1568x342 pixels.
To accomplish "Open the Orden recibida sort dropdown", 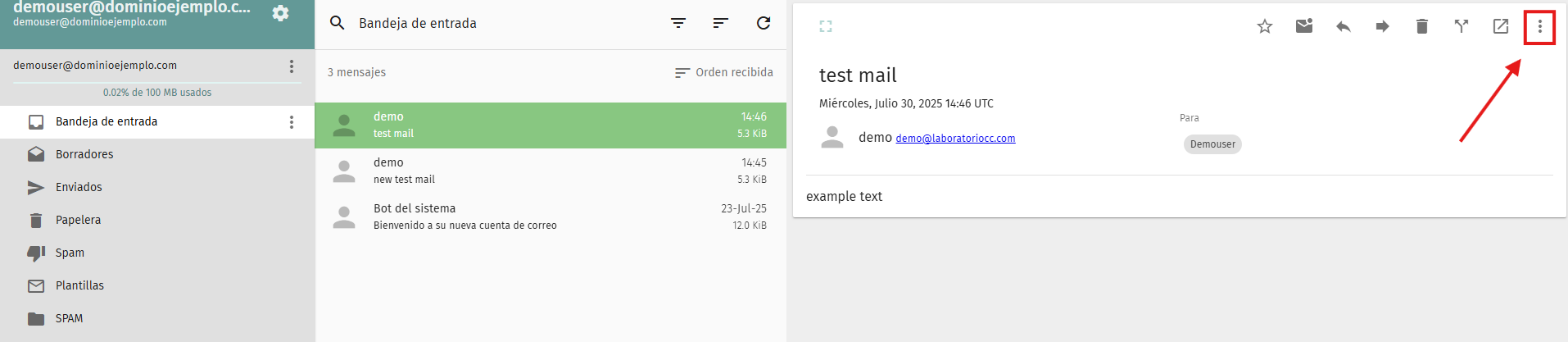I will pos(724,72).
